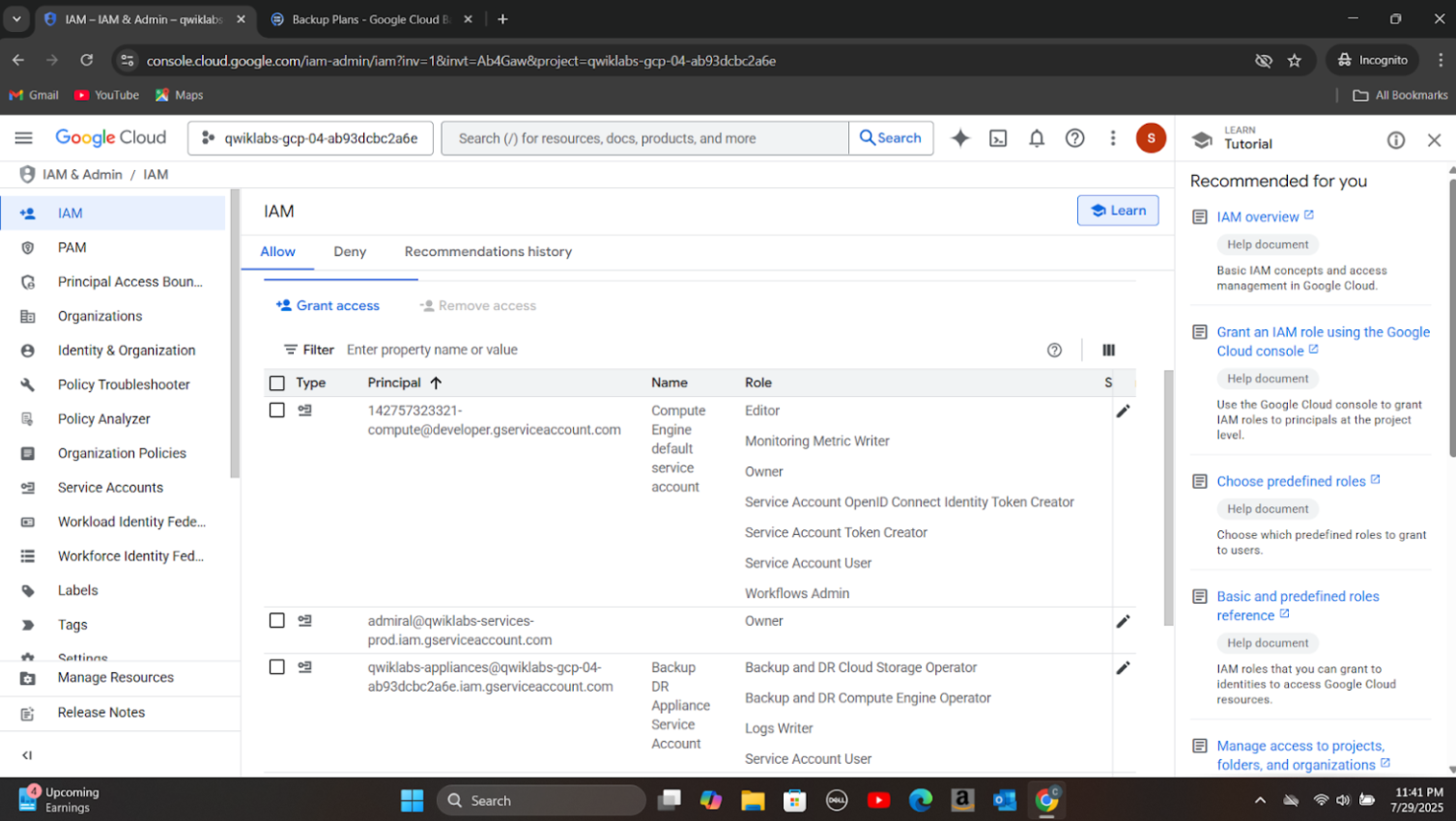Edit principal admiral@qwiklabs-services-prod with pencil icon
The height and width of the screenshot is (821, 1456).
coord(1123,621)
